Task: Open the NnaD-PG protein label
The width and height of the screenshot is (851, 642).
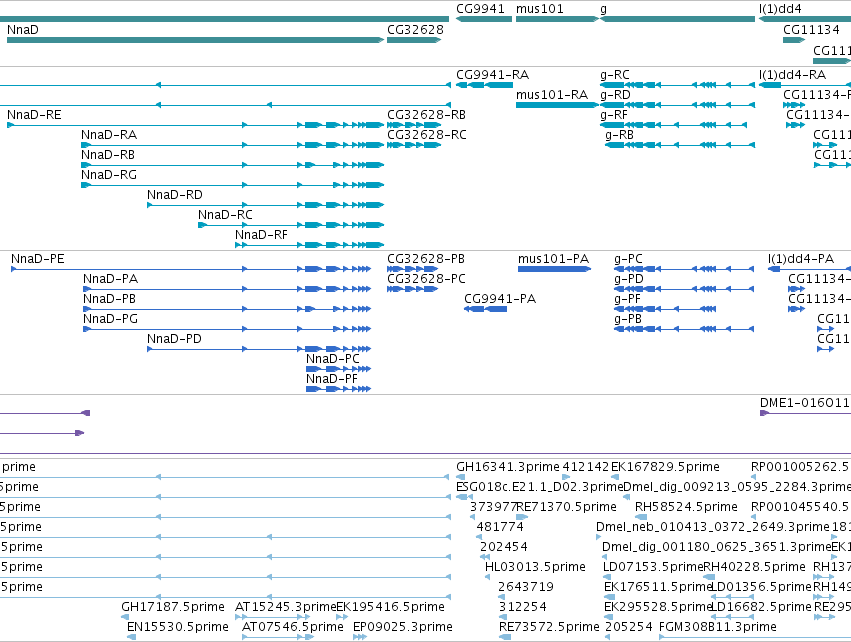Action: [111, 319]
